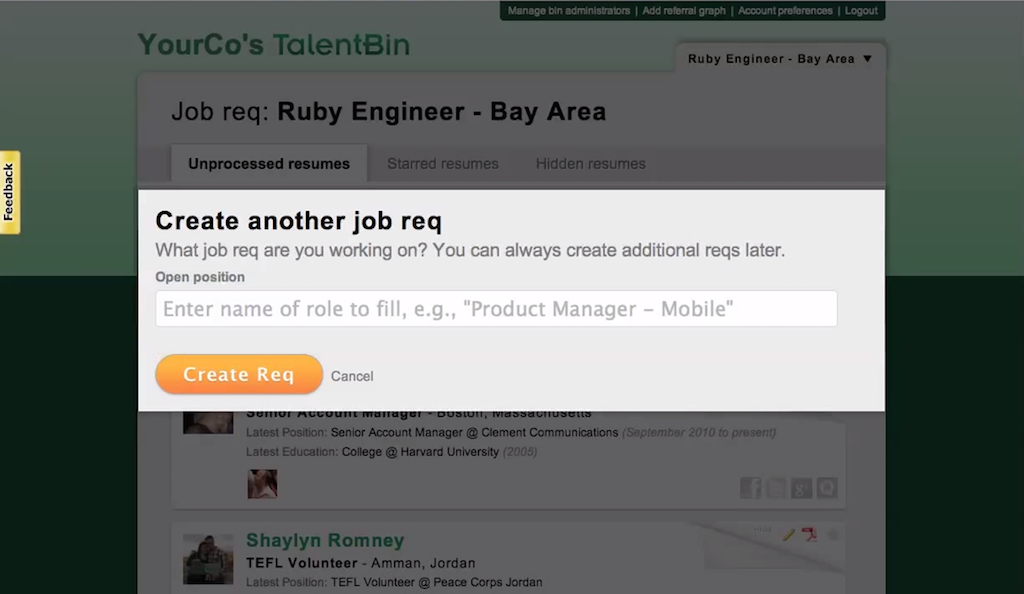Expand the Ruby Engineer - Bay Area dropdown

click(x=780, y=59)
